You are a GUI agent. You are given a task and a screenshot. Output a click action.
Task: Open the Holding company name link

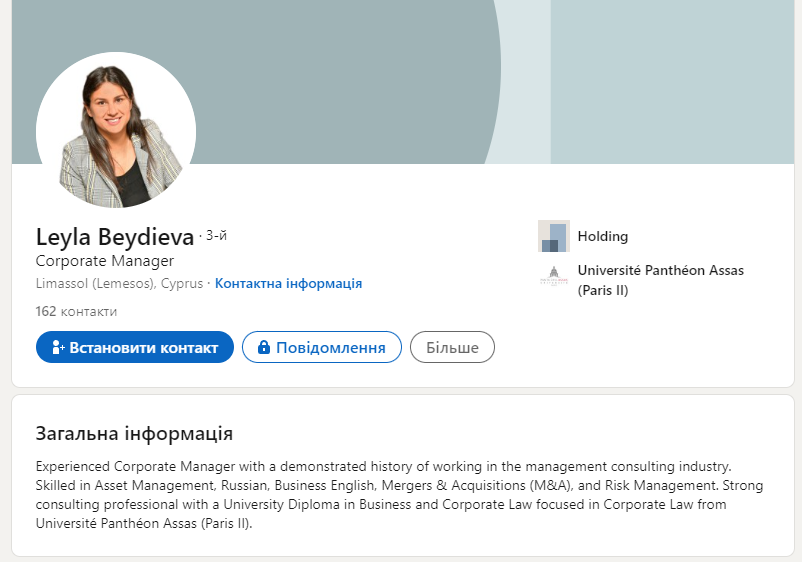click(603, 236)
